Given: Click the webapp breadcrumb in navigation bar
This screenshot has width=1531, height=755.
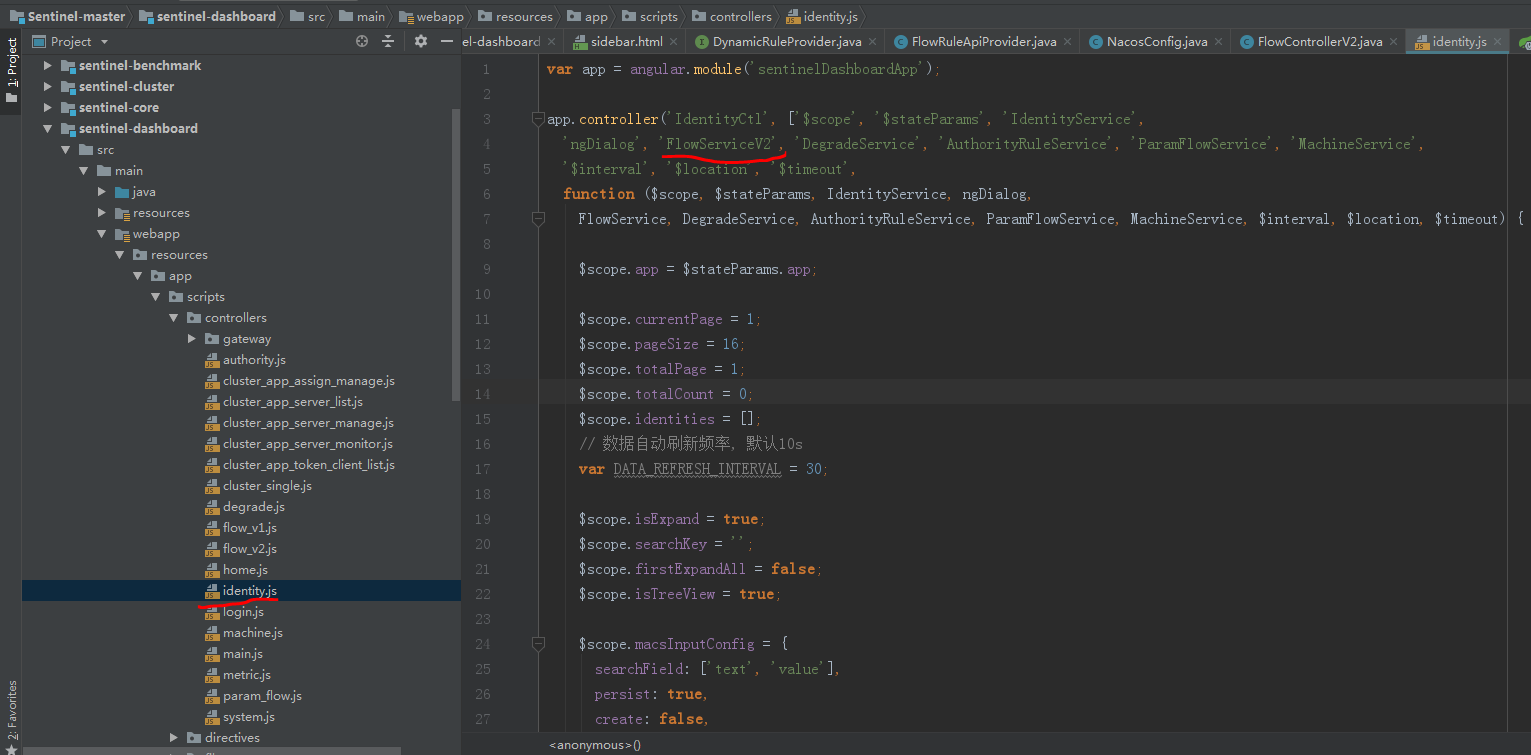Looking at the screenshot, I should (439, 16).
